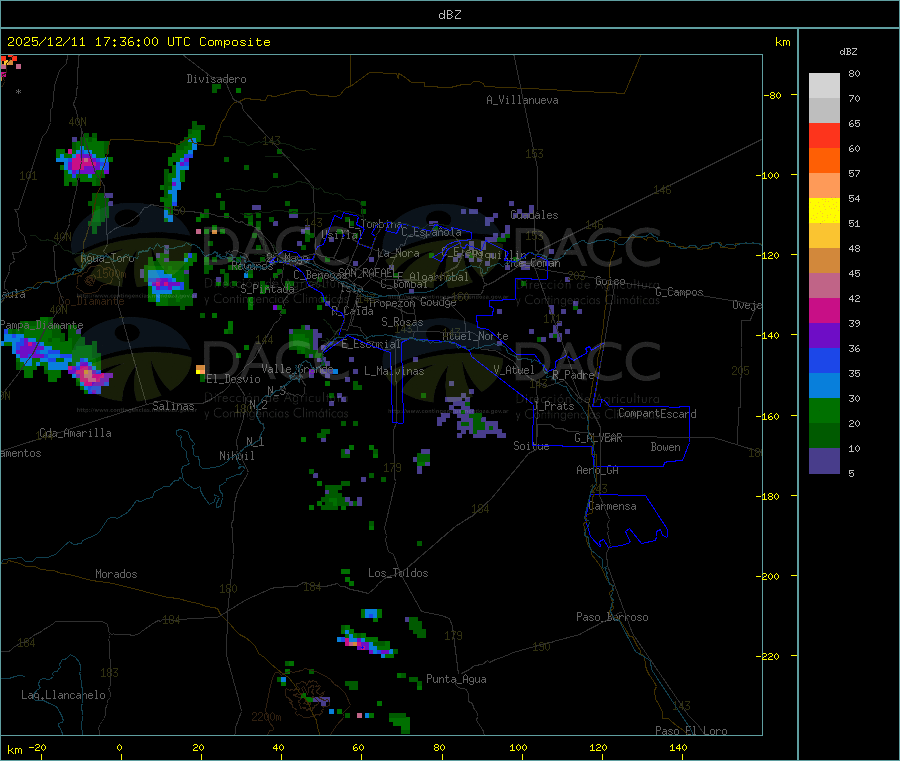Viewport: 900px width, 761px height.
Task: Click the Pampa_Diamante map label
Action: point(42,325)
